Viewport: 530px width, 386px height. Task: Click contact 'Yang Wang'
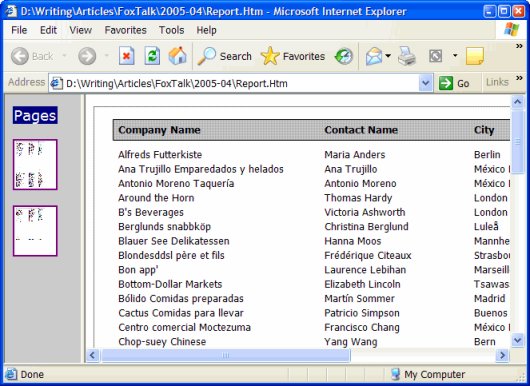pyautogui.click(x=351, y=342)
